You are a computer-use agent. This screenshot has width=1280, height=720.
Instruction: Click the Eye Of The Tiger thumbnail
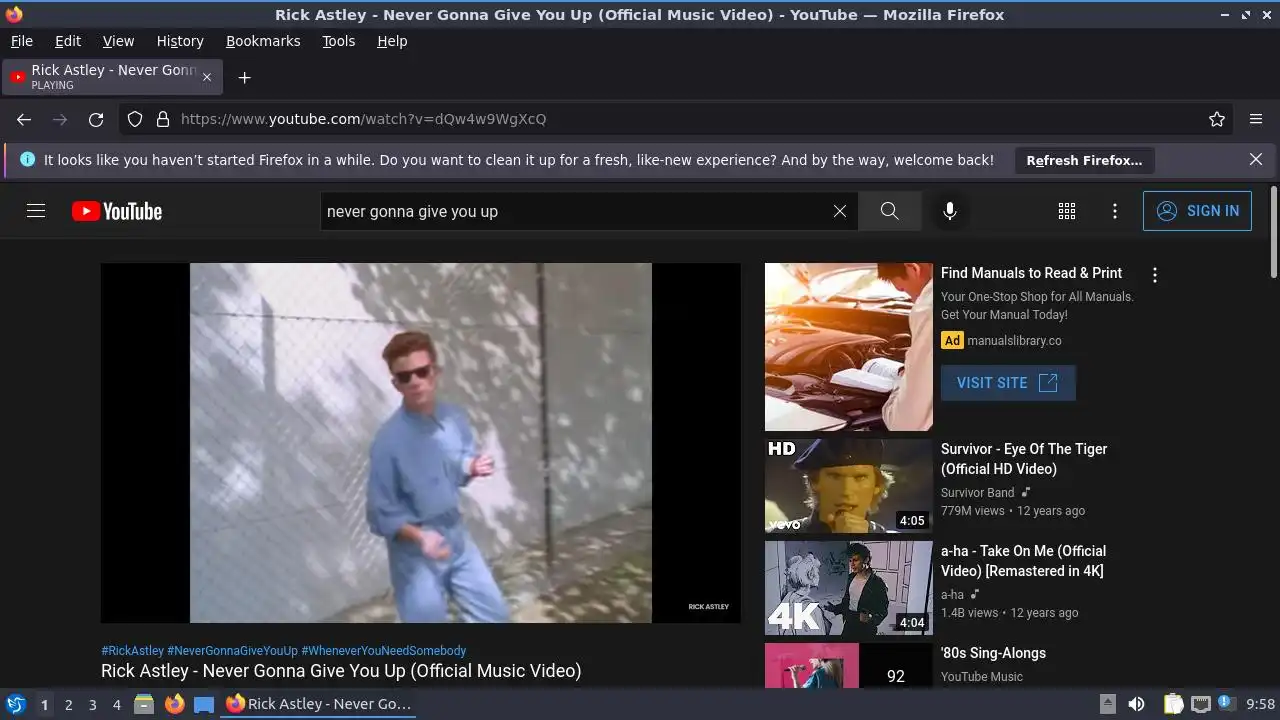848,486
